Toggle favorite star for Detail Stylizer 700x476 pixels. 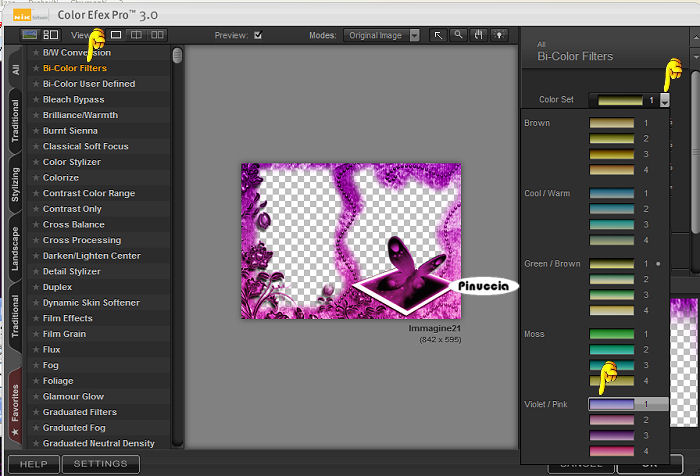pyautogui.click(x=36, y=271)
